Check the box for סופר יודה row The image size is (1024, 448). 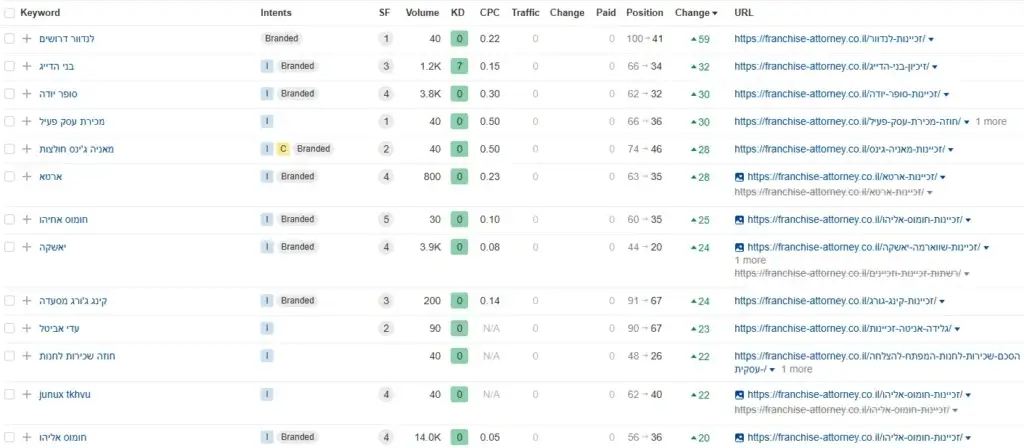(9, 94)
